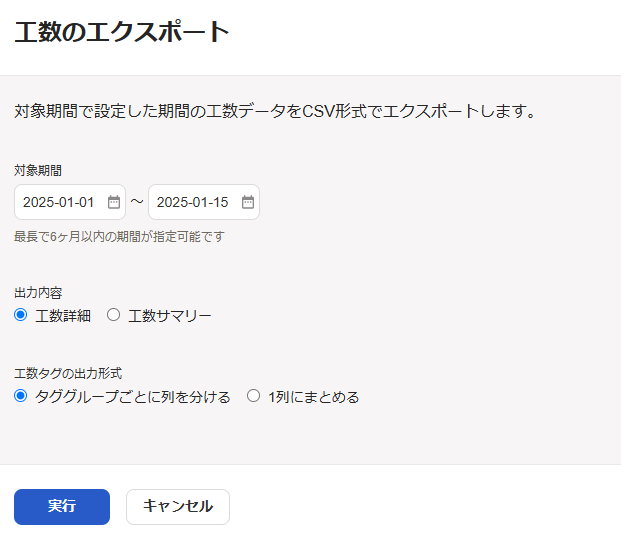Click the 対象期間 section label
Viewport: 621px width, 541px height.
(x=38, y=170)
